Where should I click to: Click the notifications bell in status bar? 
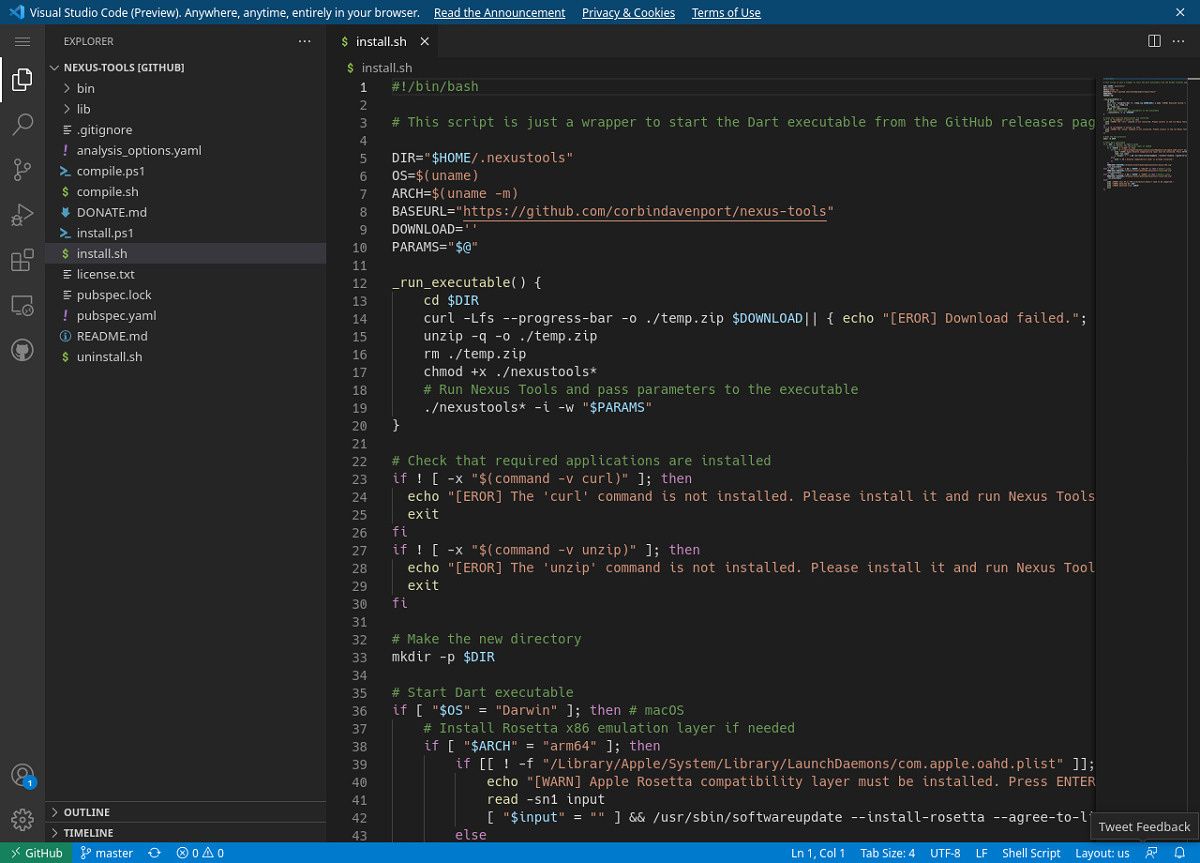click(x=1181, y=853)
